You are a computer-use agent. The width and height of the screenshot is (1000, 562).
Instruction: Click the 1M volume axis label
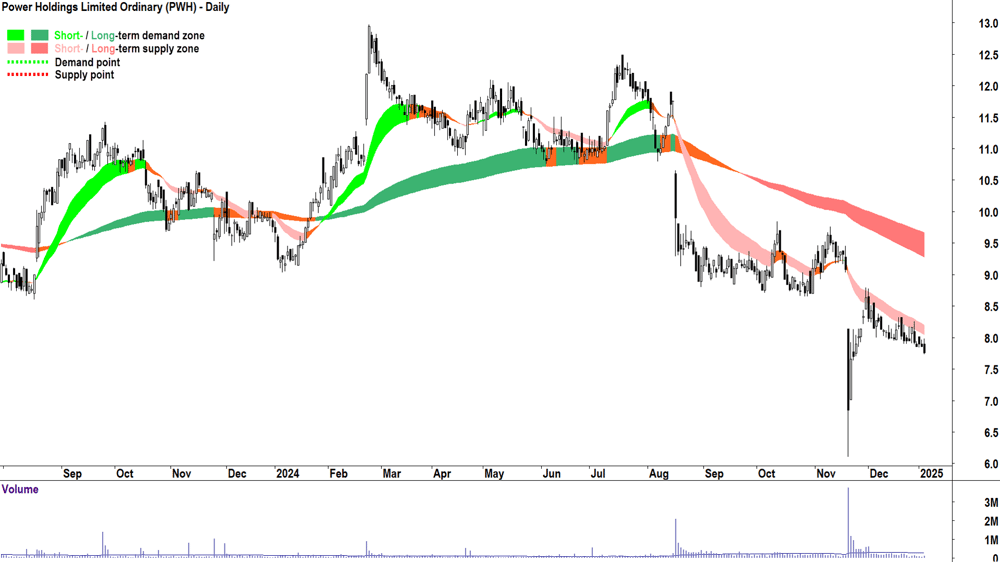click(x=991, y=540)
